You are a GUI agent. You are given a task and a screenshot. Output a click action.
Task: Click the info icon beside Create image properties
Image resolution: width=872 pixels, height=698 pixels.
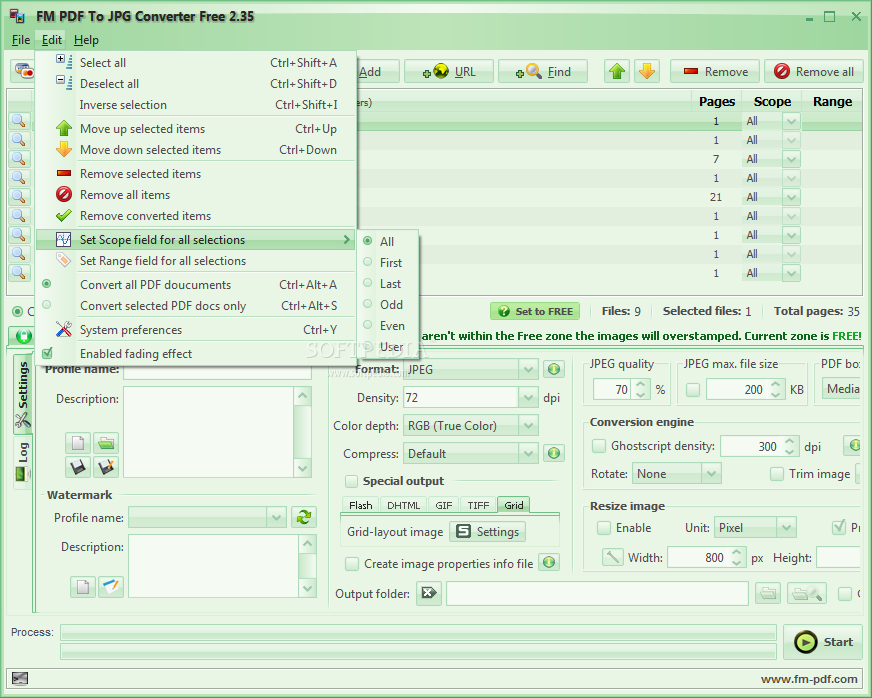click(x=549, y=563)
